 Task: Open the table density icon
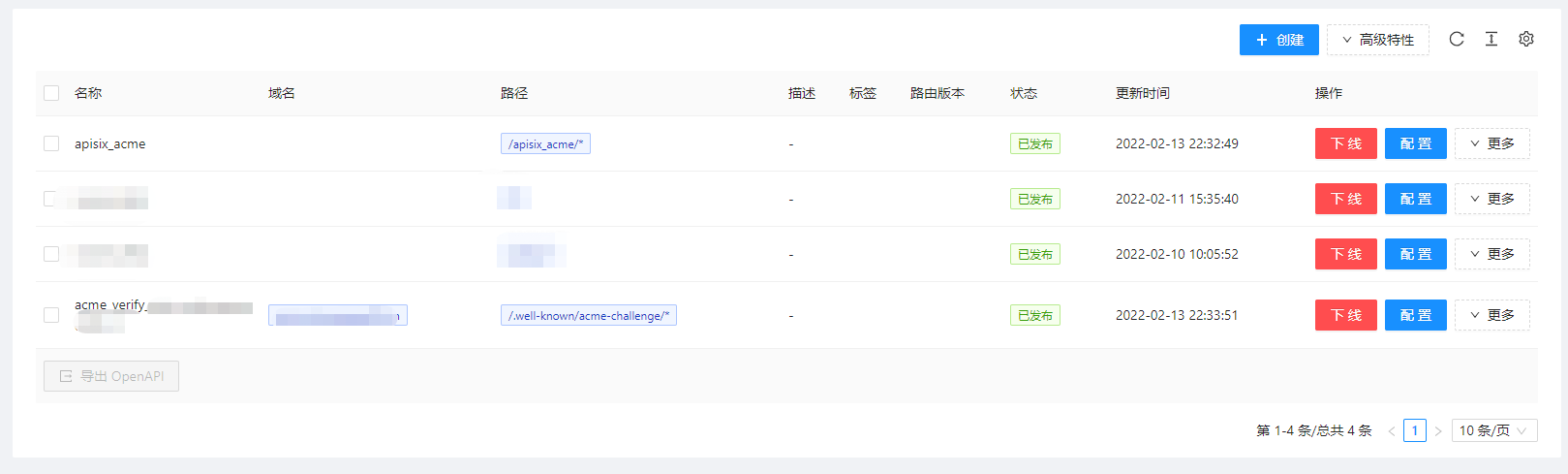(x=1491, y=39)
